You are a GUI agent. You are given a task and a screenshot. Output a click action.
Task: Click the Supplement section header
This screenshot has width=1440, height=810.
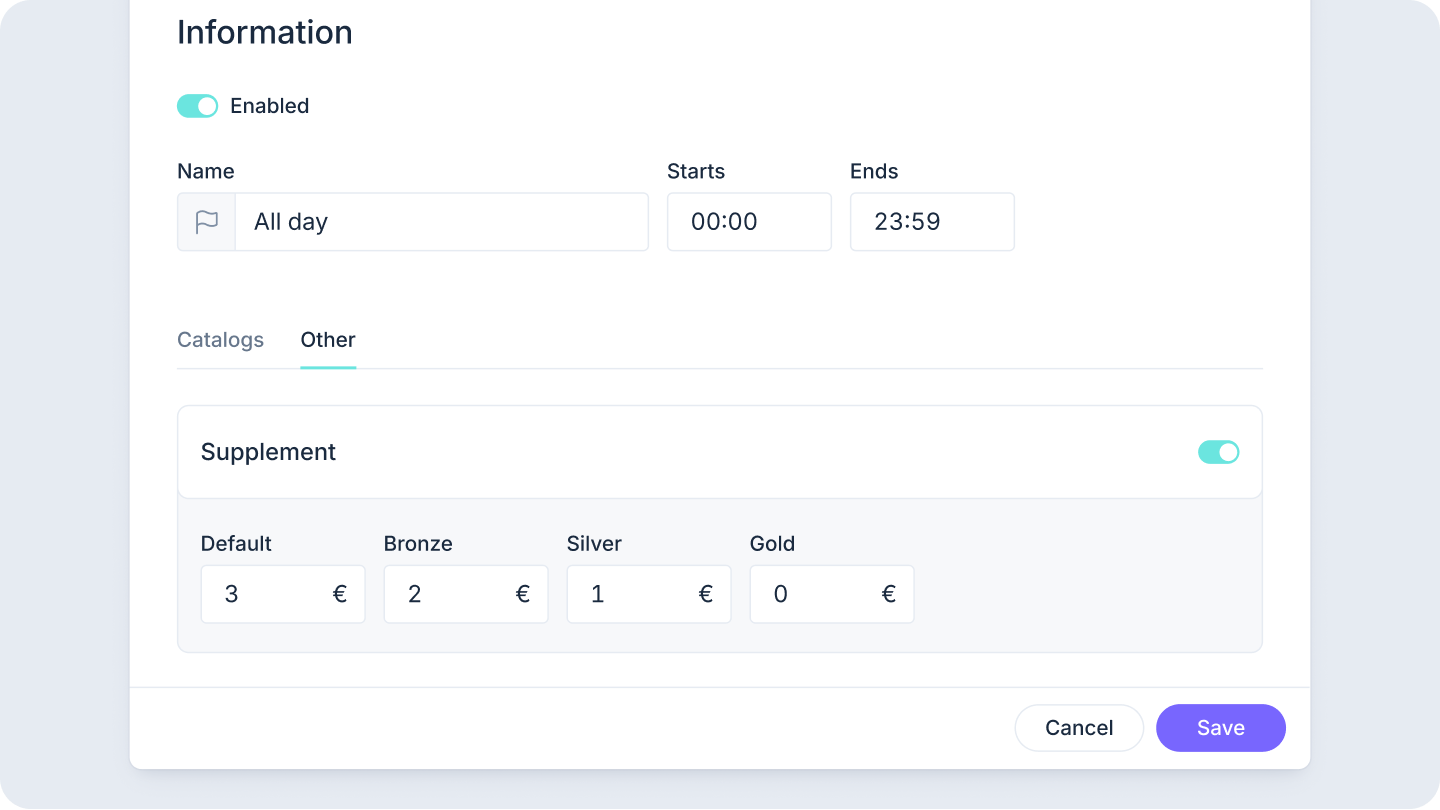click(269, 452)
